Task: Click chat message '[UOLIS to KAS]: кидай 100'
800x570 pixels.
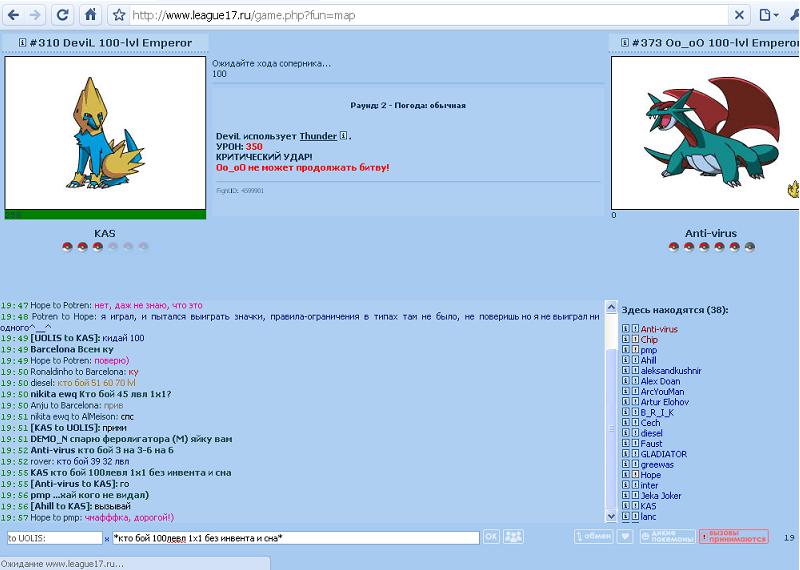Action: [x=87, y=338]
